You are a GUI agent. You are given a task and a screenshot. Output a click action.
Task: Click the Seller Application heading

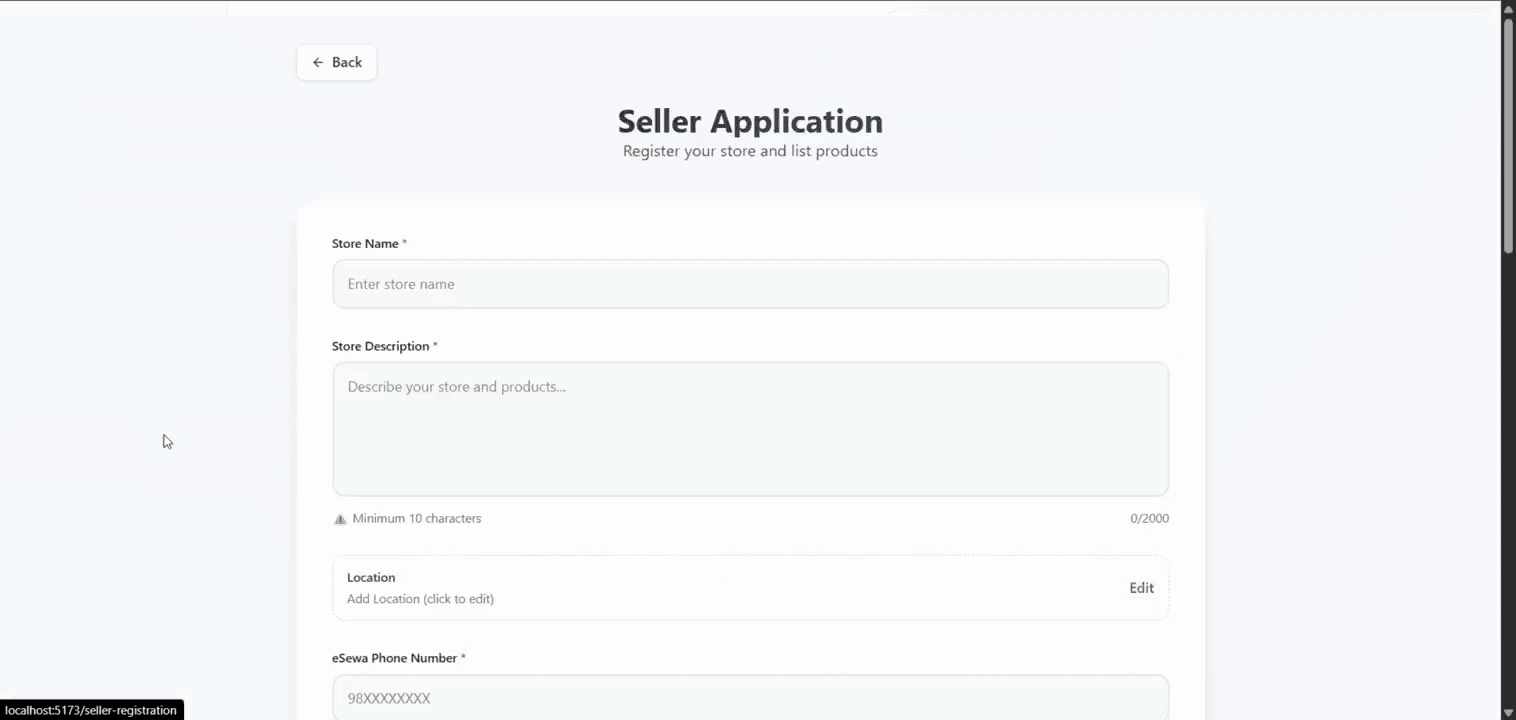[750, 121]
